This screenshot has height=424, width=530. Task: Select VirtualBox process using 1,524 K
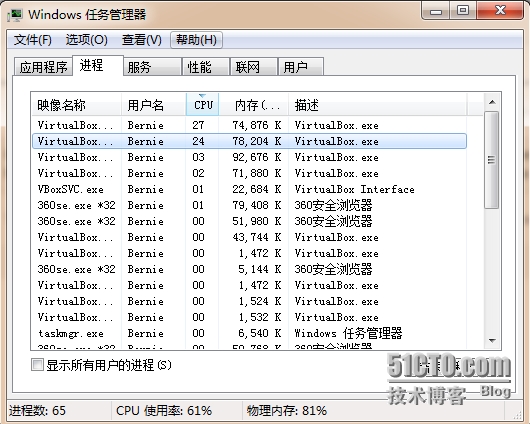point(249,301)
